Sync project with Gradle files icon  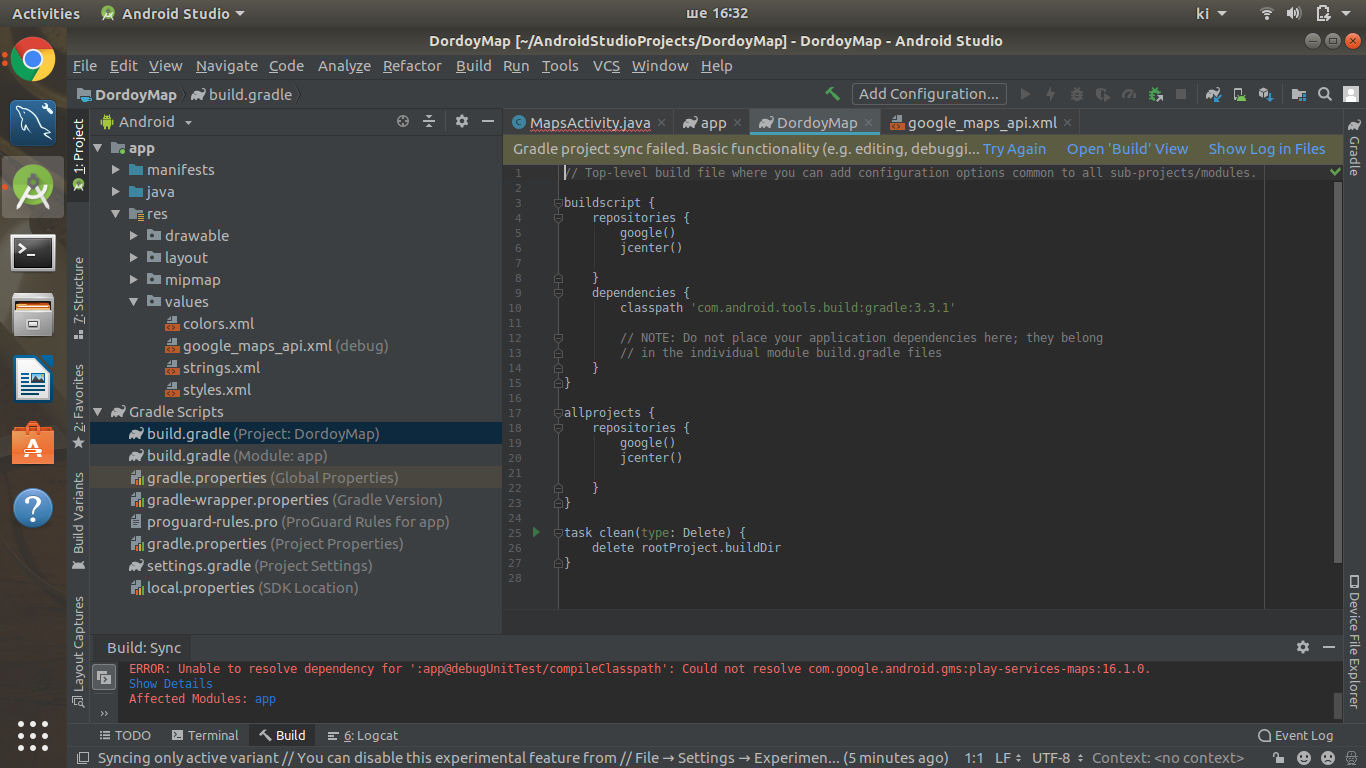pos(1213,94)
